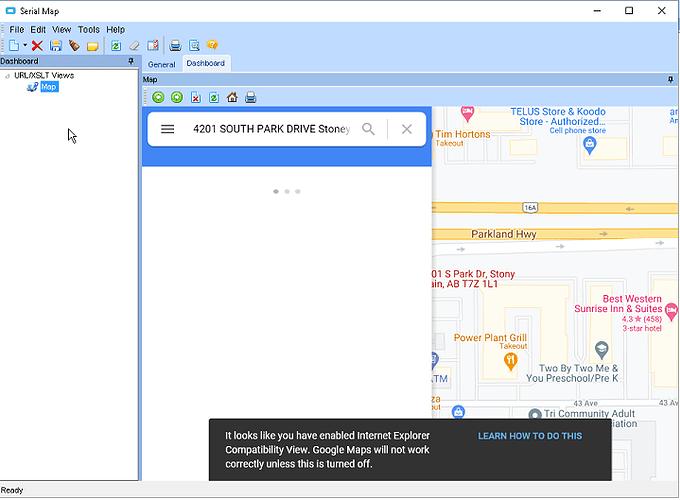The height and width of the screenshot is (500, 680).
Task: Open the Google Maps hamburger menu
Action: 167,129
